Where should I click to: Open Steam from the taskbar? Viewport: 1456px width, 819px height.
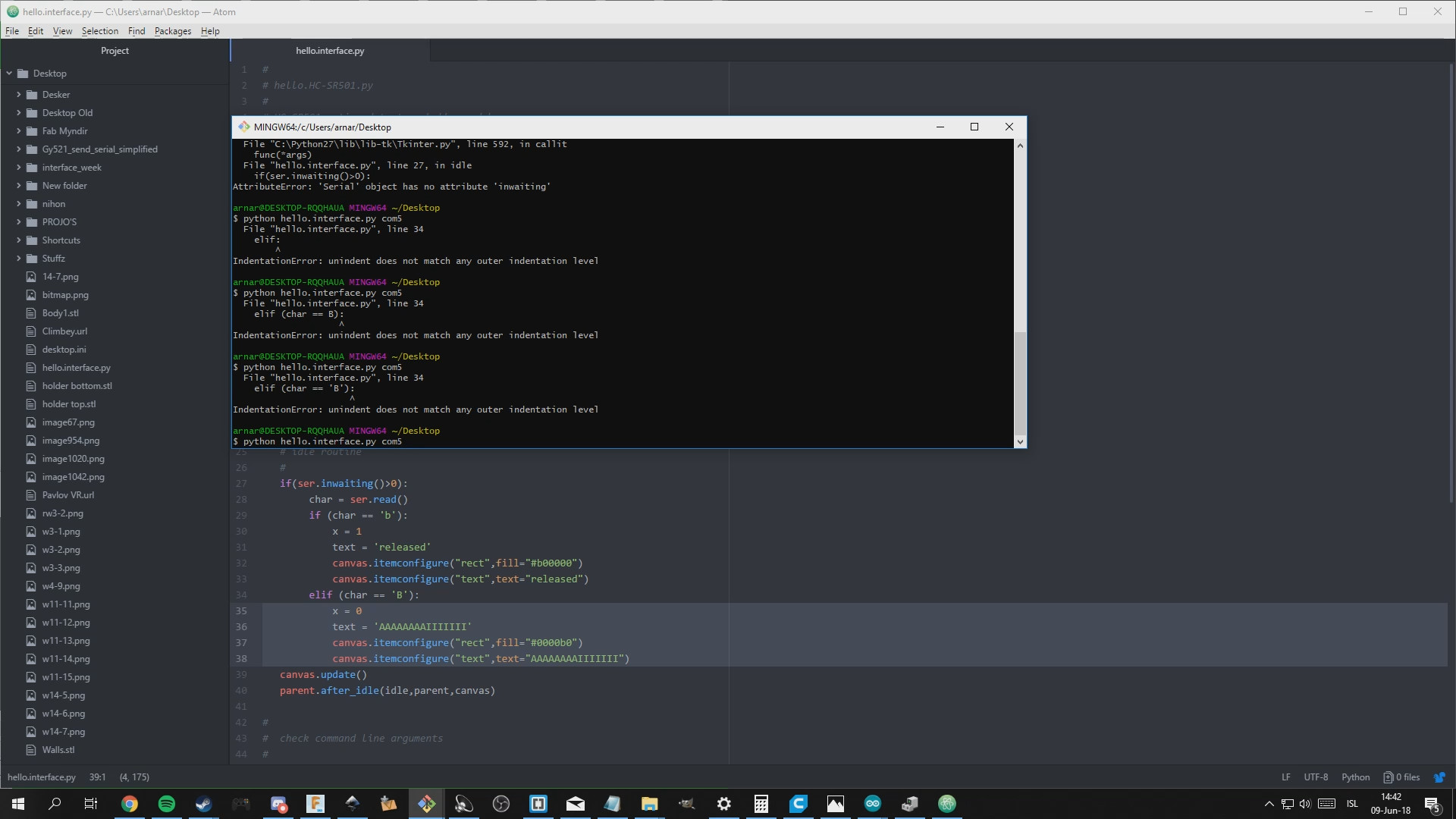pos(204,804)
